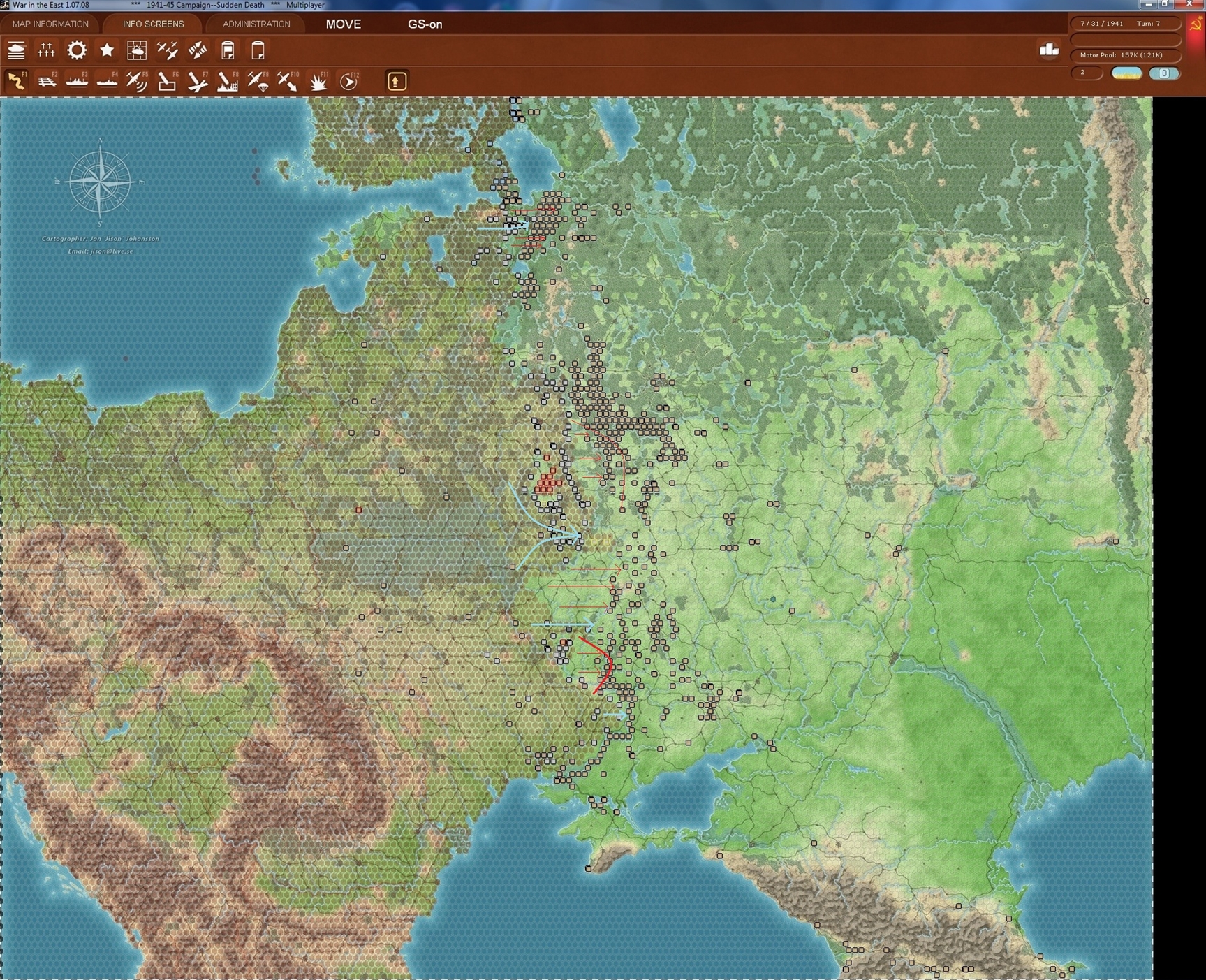1206x980 pixels.
Task: Select air transfer F10 plane icon
Action: pyautogui.click(x=288, y=81)
